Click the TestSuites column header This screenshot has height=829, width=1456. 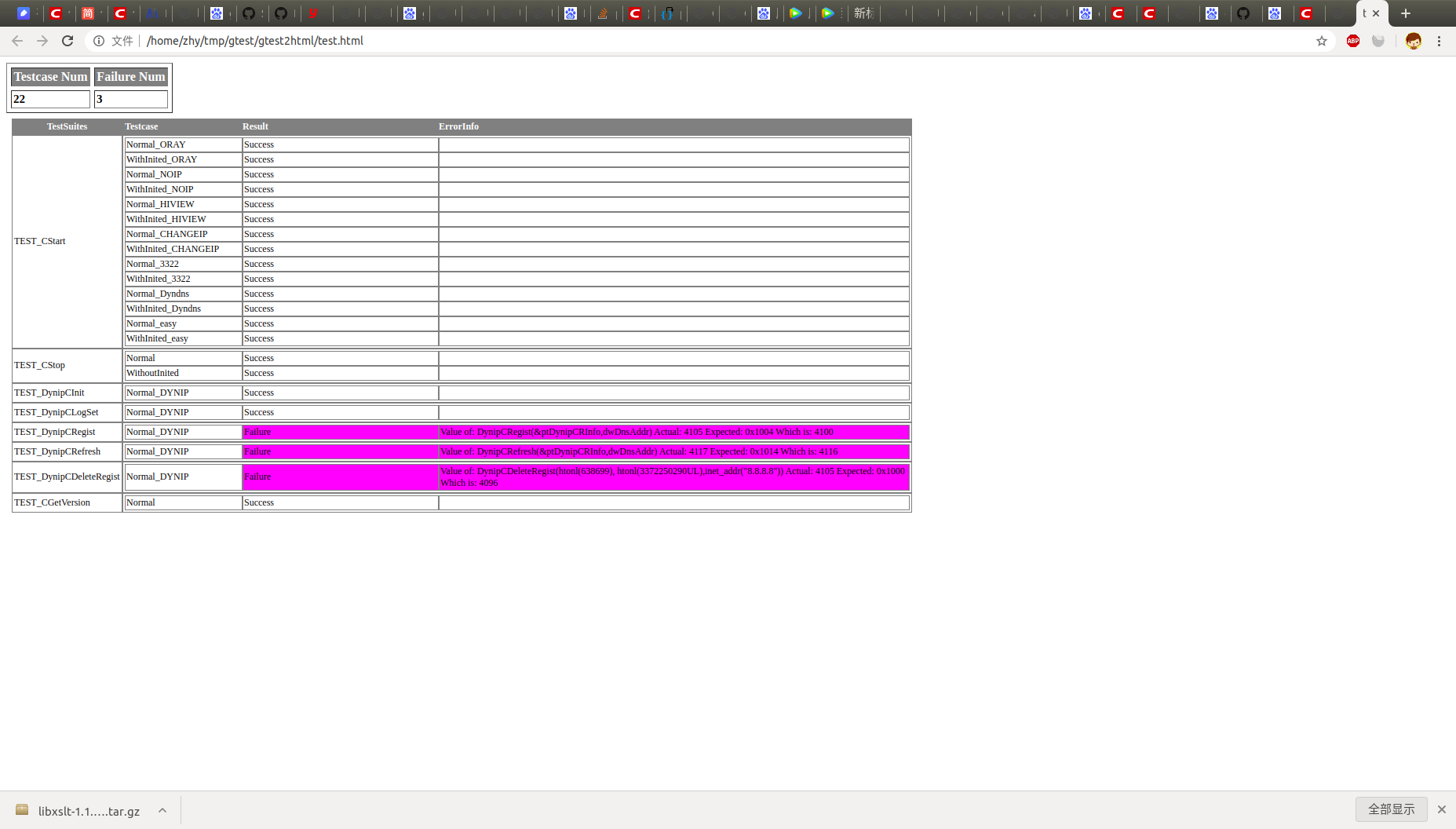[67, 126]
